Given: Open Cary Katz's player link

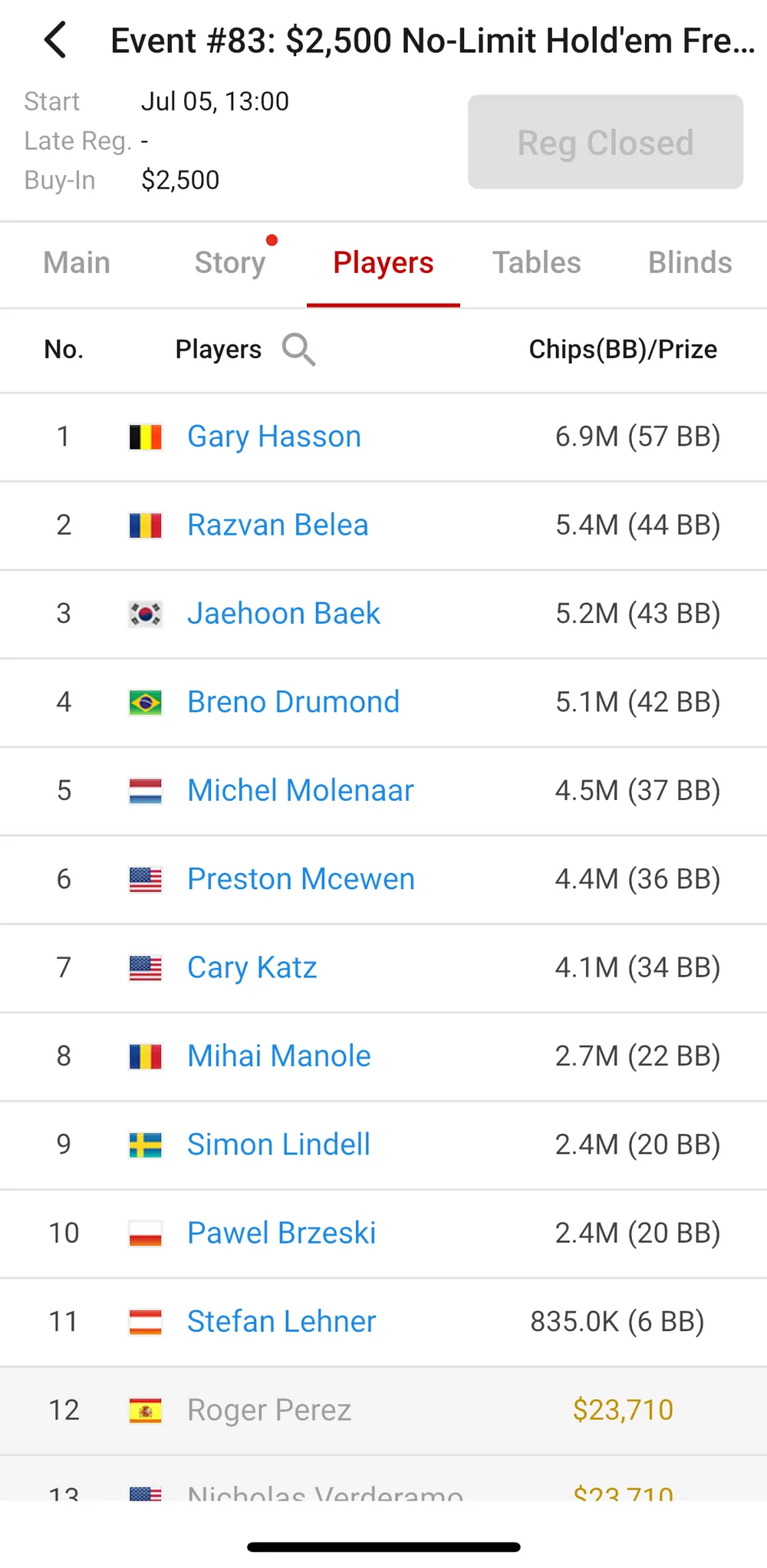Looking at the screenshot, I should (252, 968).
